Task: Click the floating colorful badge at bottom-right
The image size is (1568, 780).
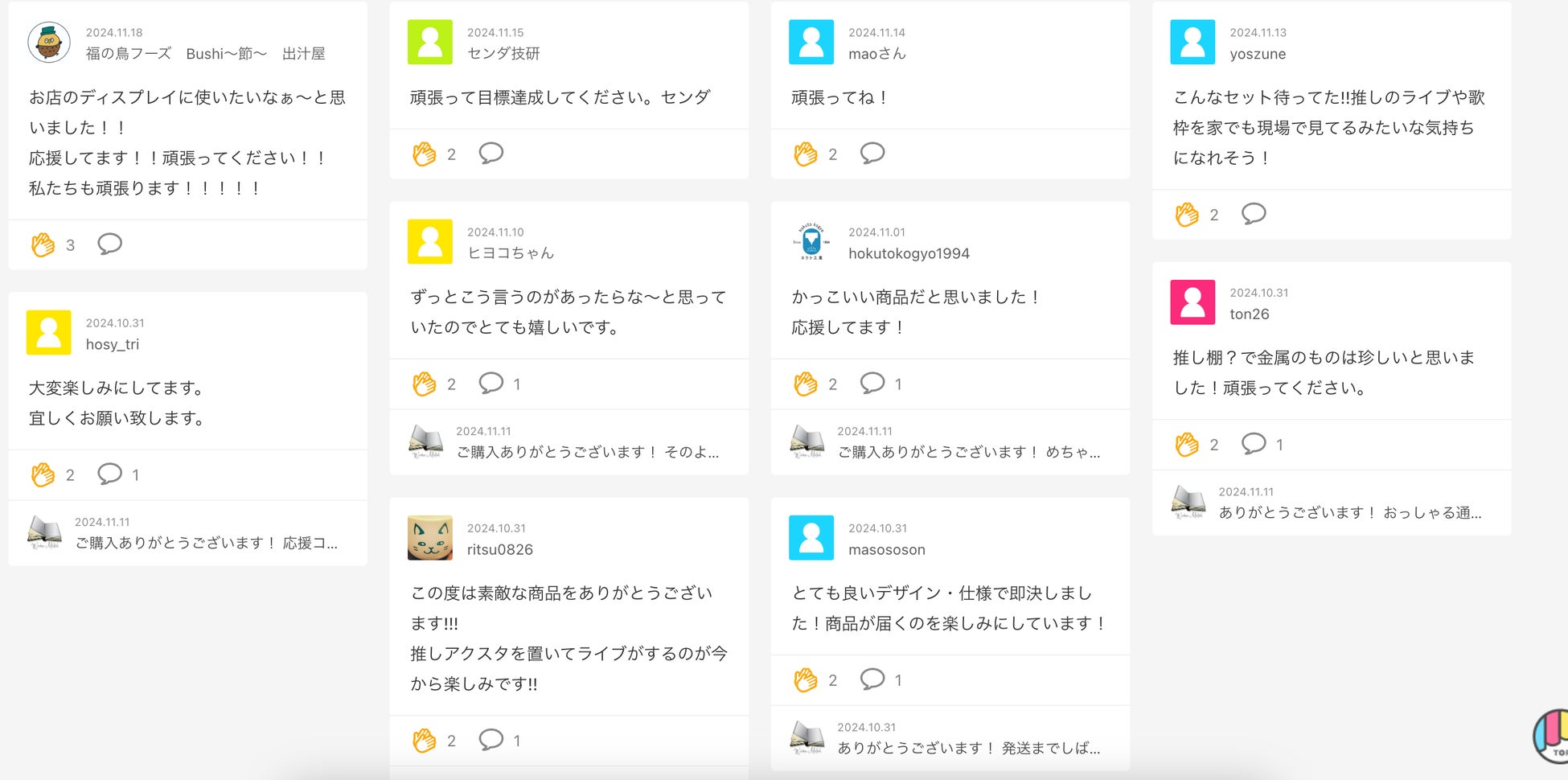Action: 1552,736
